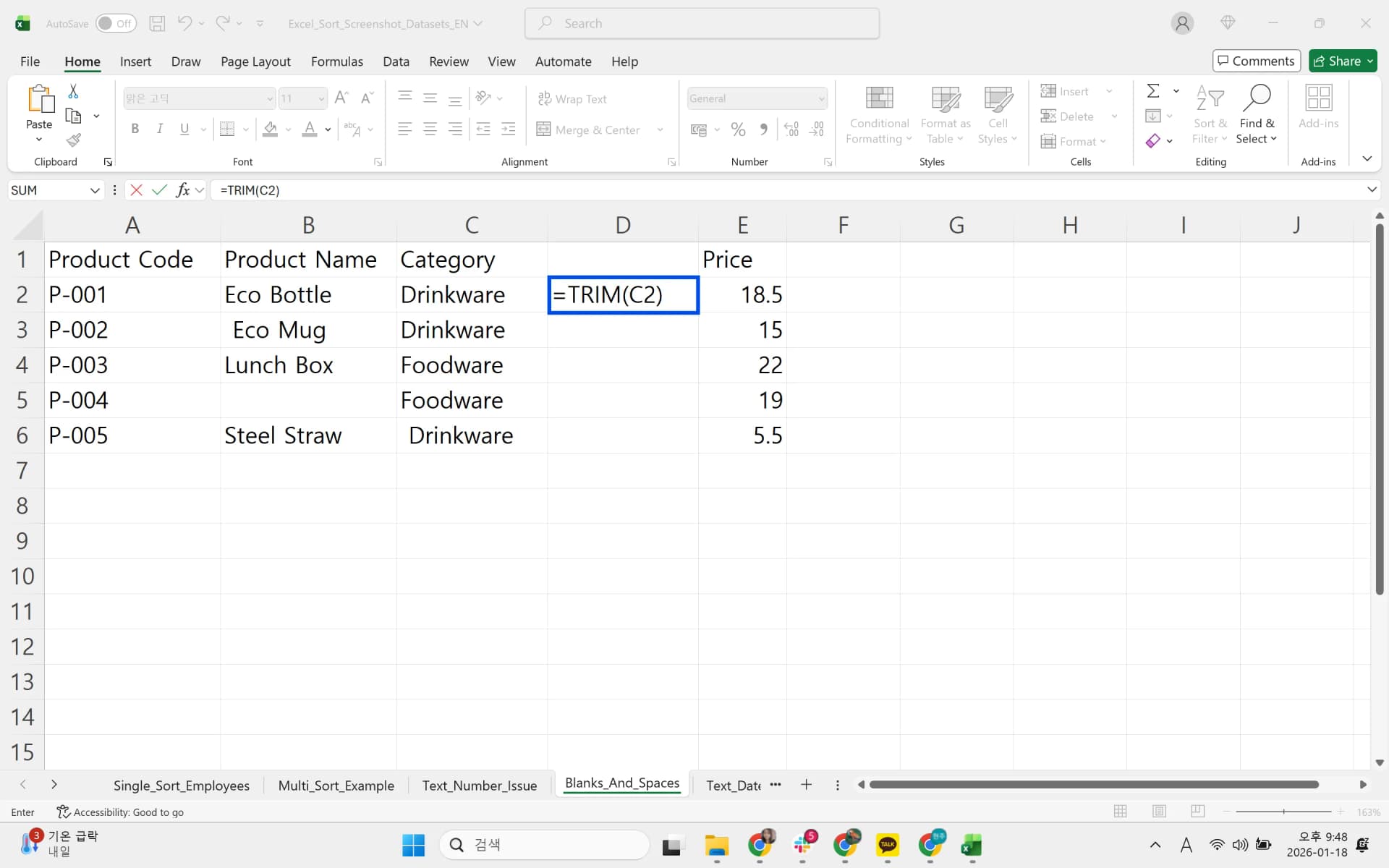Apply the Percent number style
The image size is (1389, 868).
(x=737, y=129)
